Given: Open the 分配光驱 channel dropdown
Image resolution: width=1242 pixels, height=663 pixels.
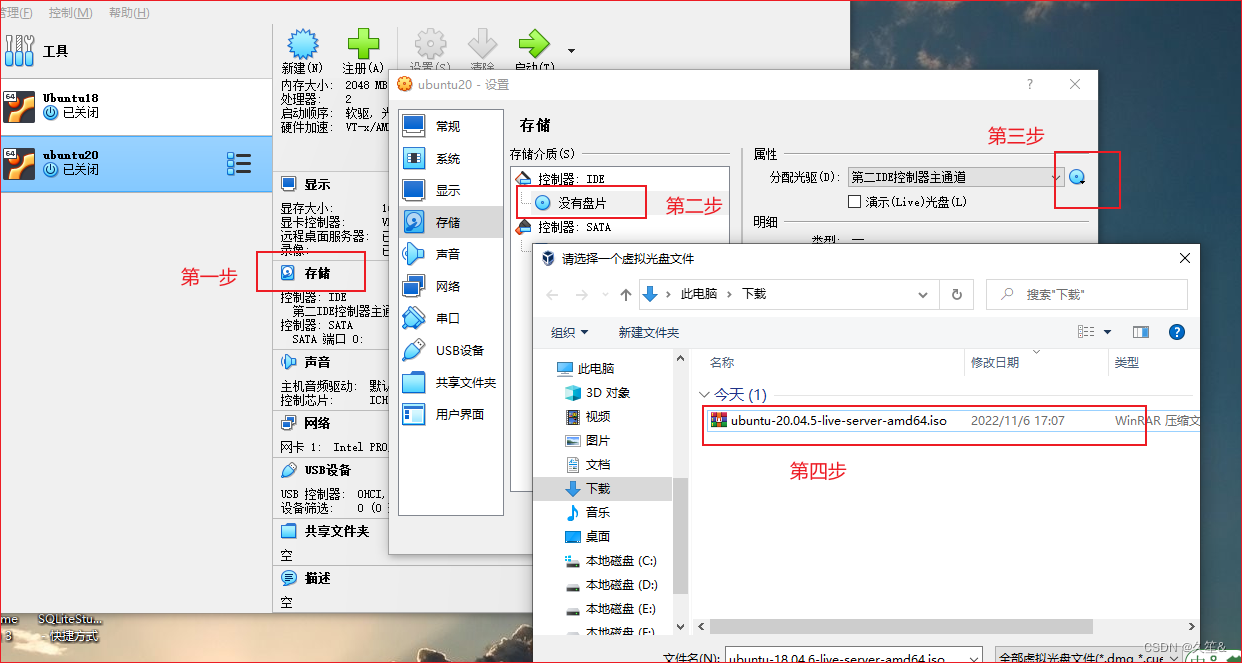Looking at the screenshot, I should 955,177.
